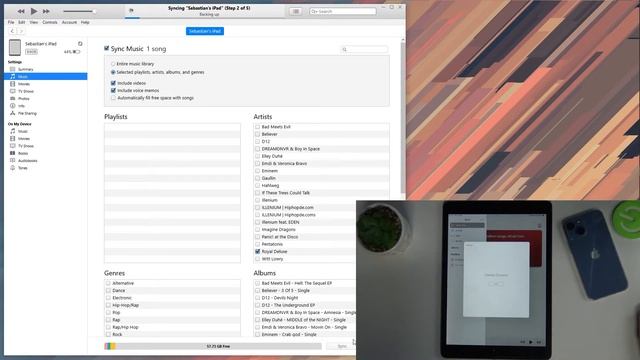Check the Dance genre checkbox
The width and height of the screenshot is (640, 360).
pos(108,291)
